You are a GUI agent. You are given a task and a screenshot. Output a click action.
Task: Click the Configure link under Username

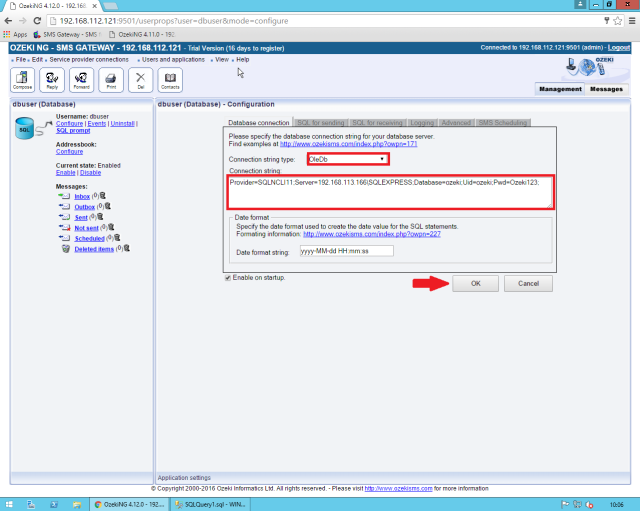coord(69,123)
